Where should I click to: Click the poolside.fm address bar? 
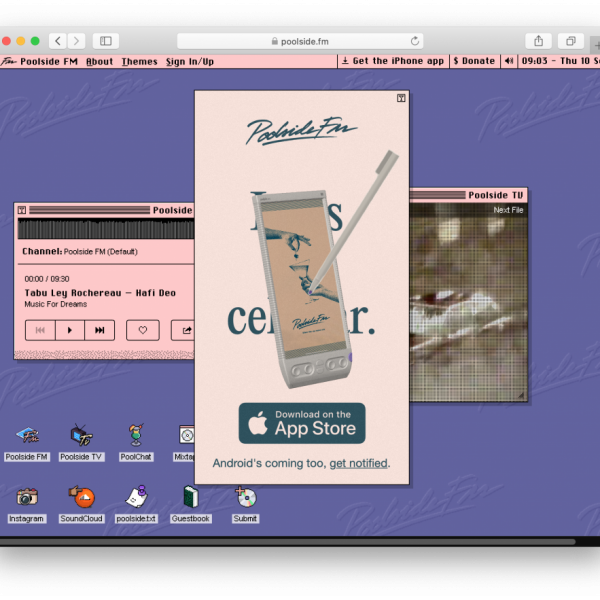coord(300,41)
